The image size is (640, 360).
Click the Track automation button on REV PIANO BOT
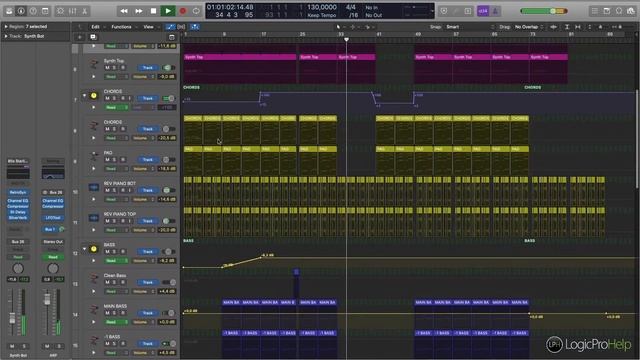click(x=148, y=191)
